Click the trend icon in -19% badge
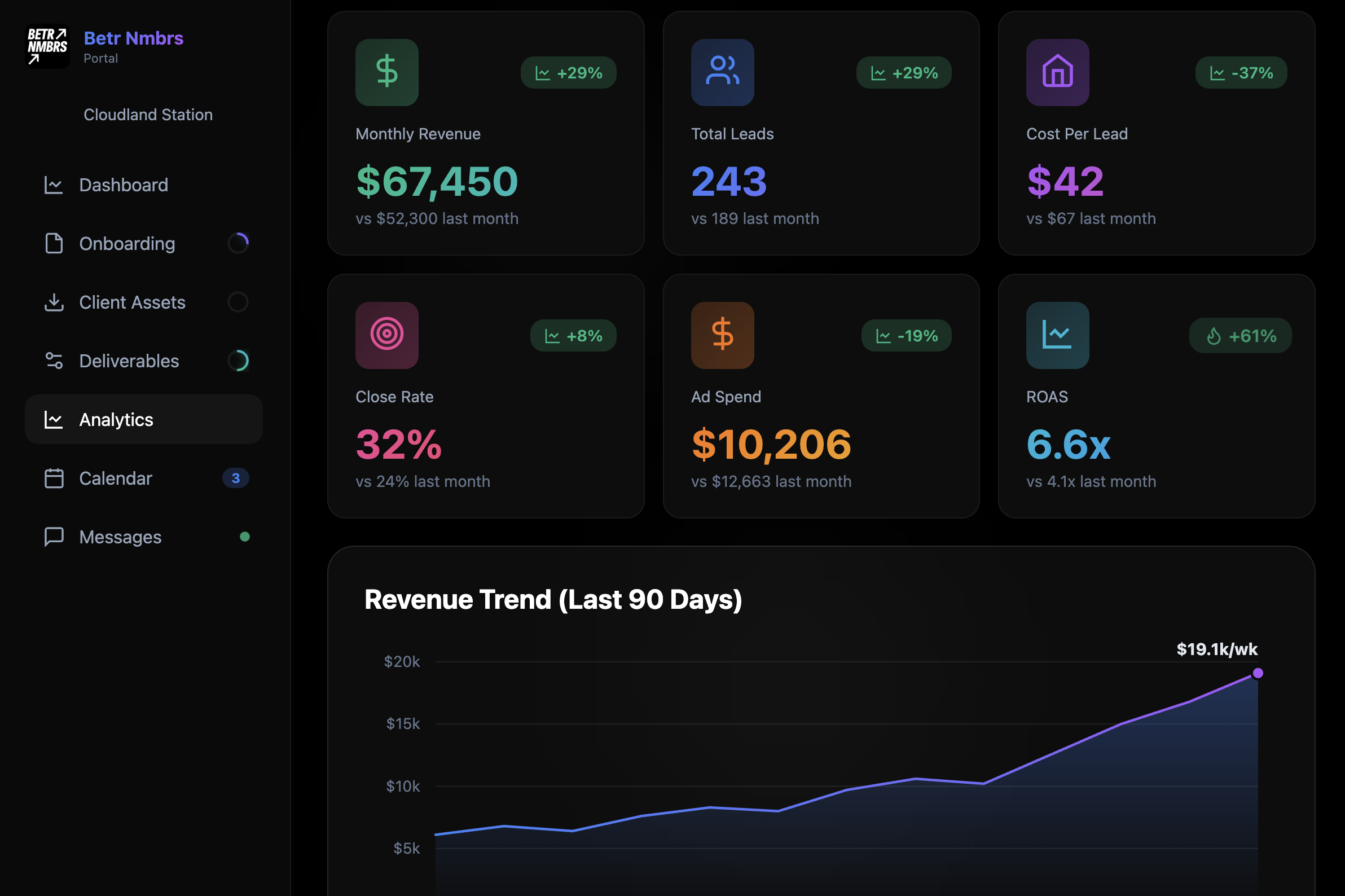1345x896 pixels. [x=884, y=336]
